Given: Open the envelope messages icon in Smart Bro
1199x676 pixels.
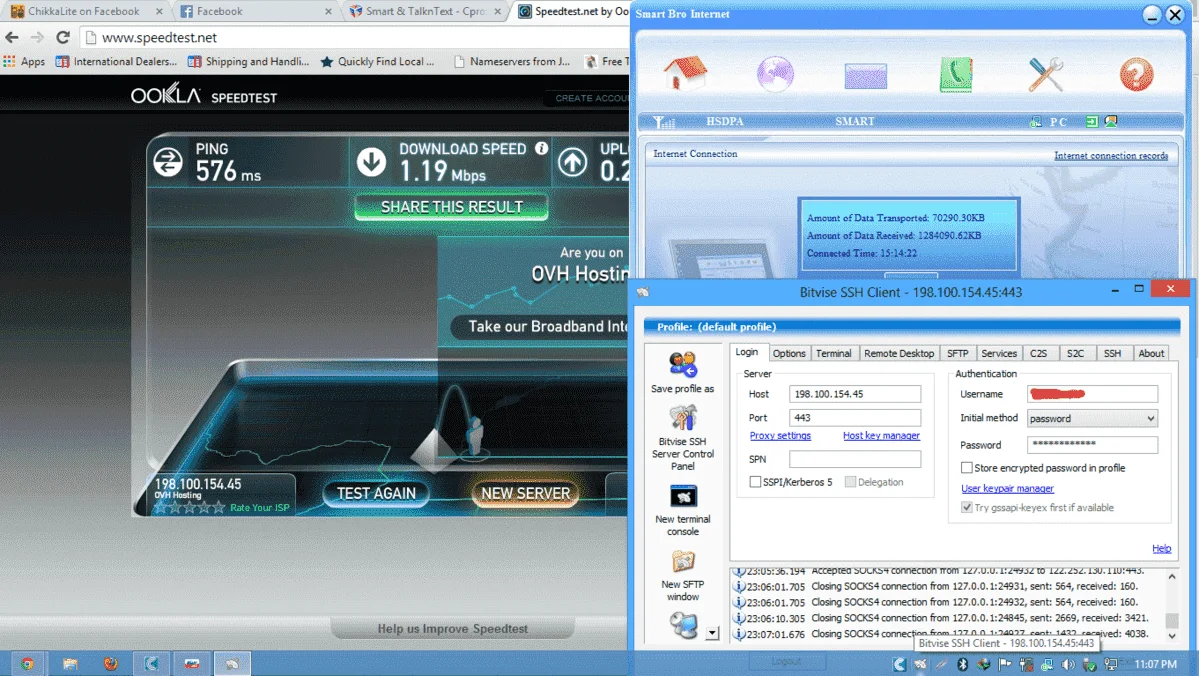Looking at the screenshot, I should pyautogui.click(x=866, y=76).
